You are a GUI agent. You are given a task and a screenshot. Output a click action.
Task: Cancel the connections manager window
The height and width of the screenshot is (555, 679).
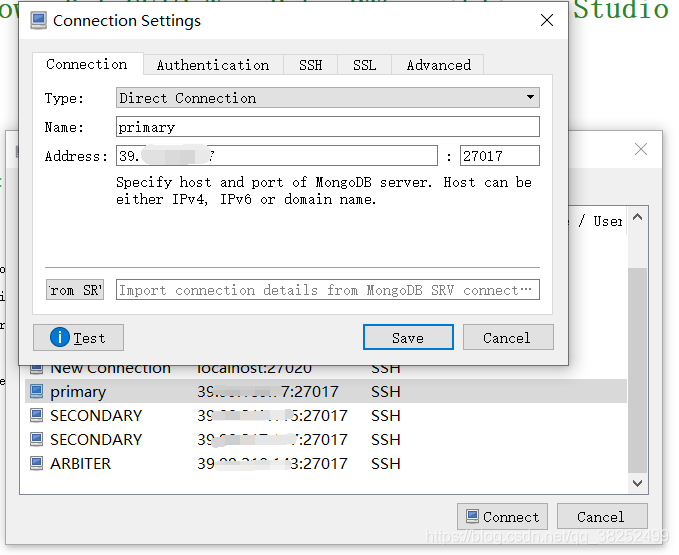[x=602, y=516]
